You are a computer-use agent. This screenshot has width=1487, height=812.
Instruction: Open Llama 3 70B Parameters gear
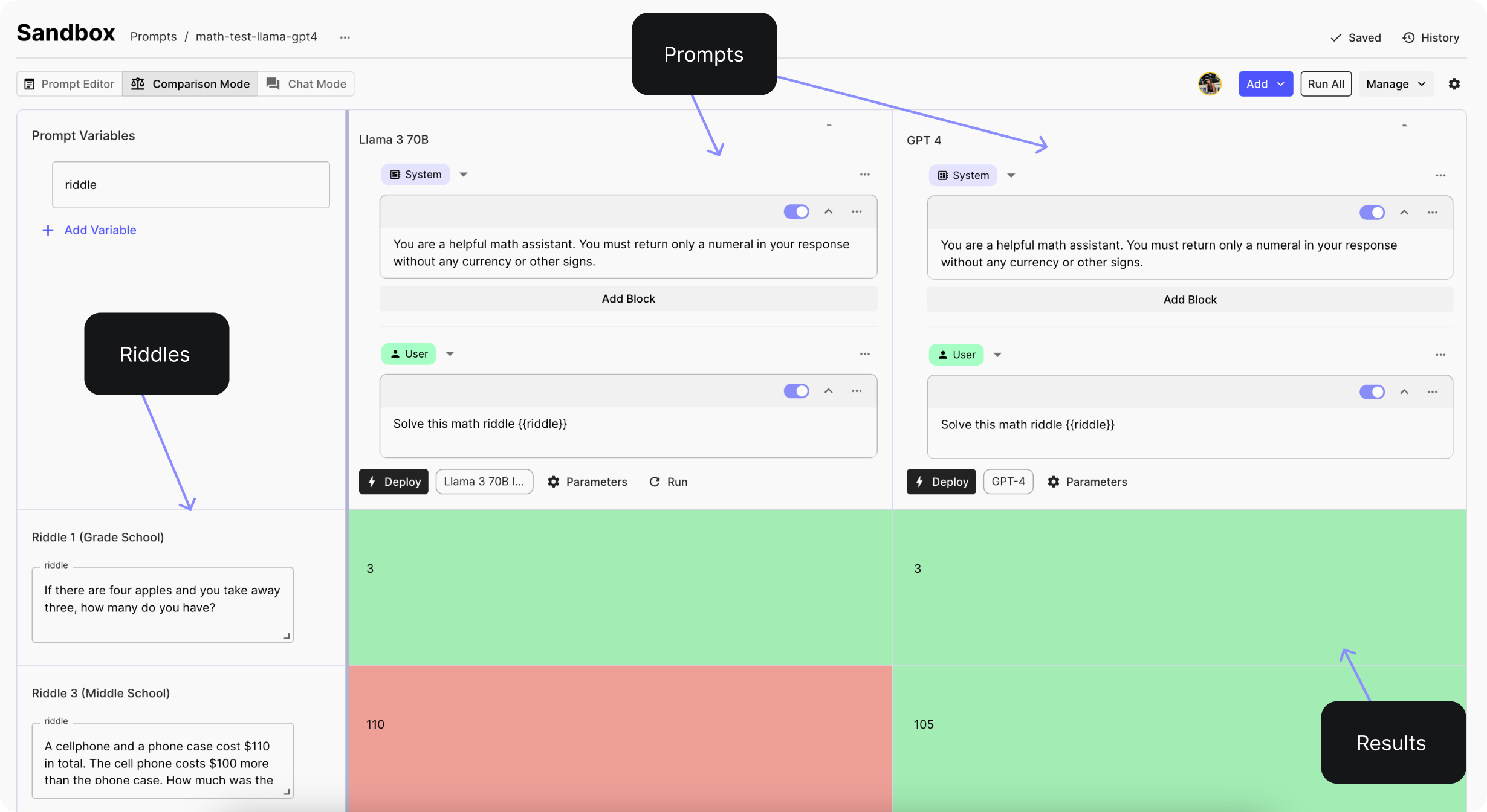tap(553, 482)
